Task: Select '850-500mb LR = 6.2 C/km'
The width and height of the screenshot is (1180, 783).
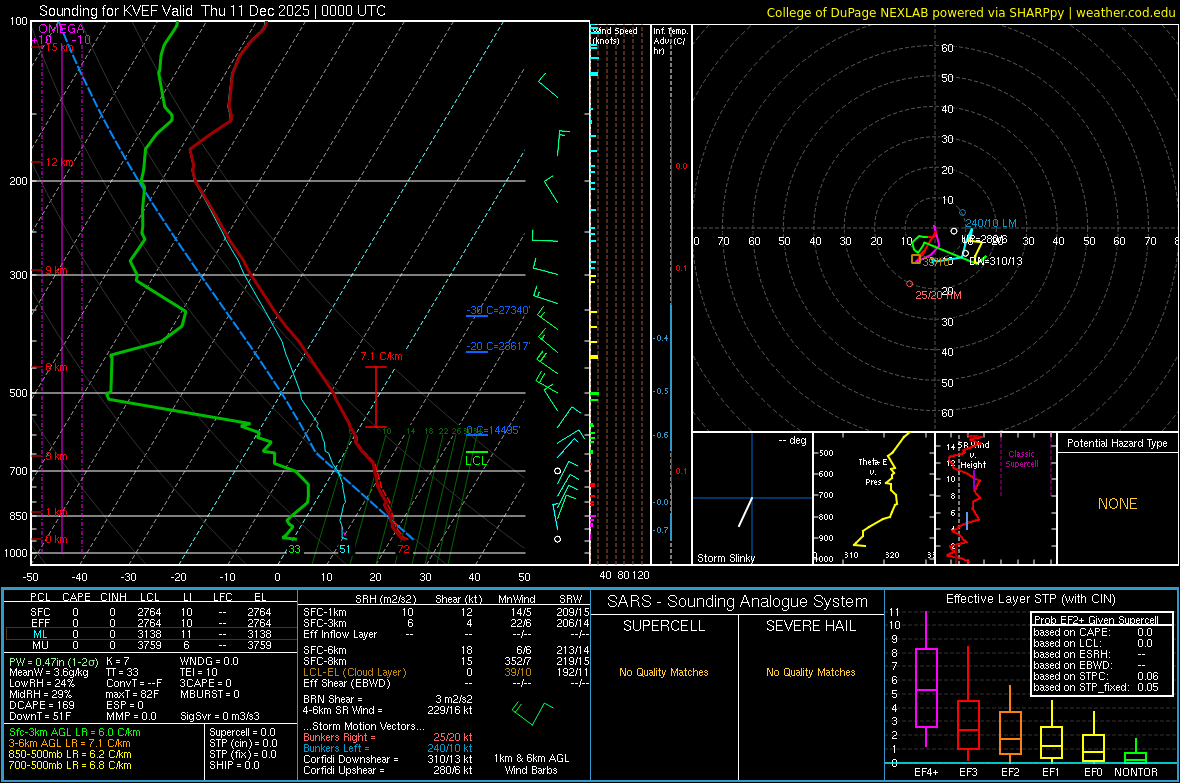Action: tap(70, 754)
